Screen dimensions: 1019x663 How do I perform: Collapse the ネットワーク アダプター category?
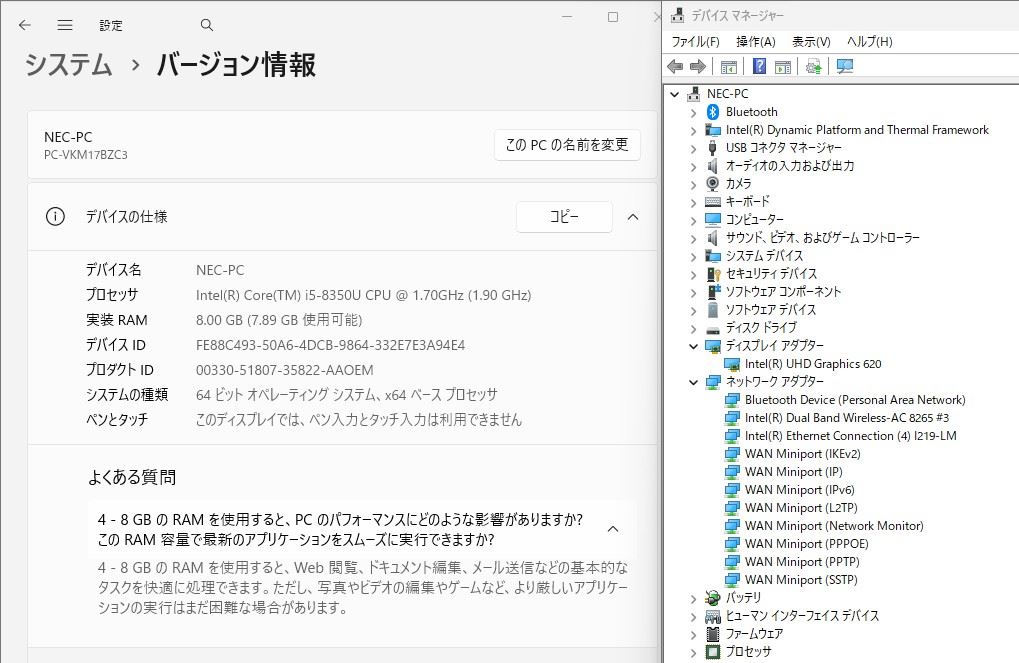tap(693, 382)
